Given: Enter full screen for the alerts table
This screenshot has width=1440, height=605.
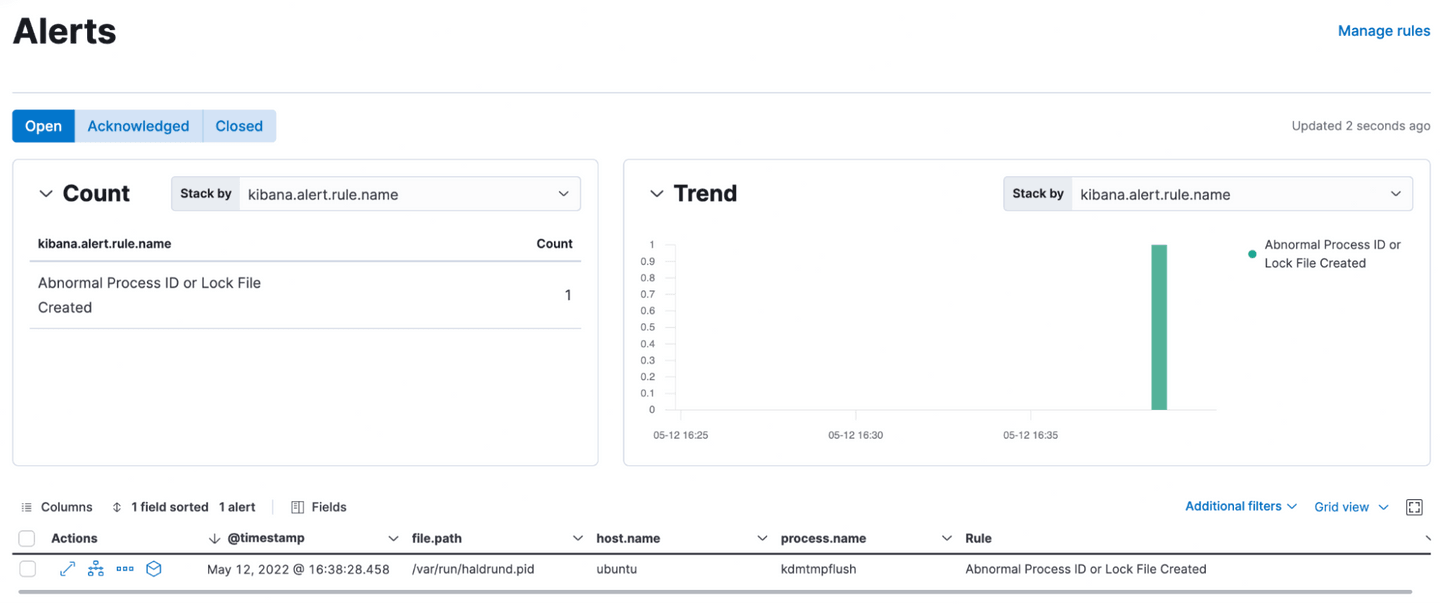Looking at the screenshot, I should click(1414, 507).
